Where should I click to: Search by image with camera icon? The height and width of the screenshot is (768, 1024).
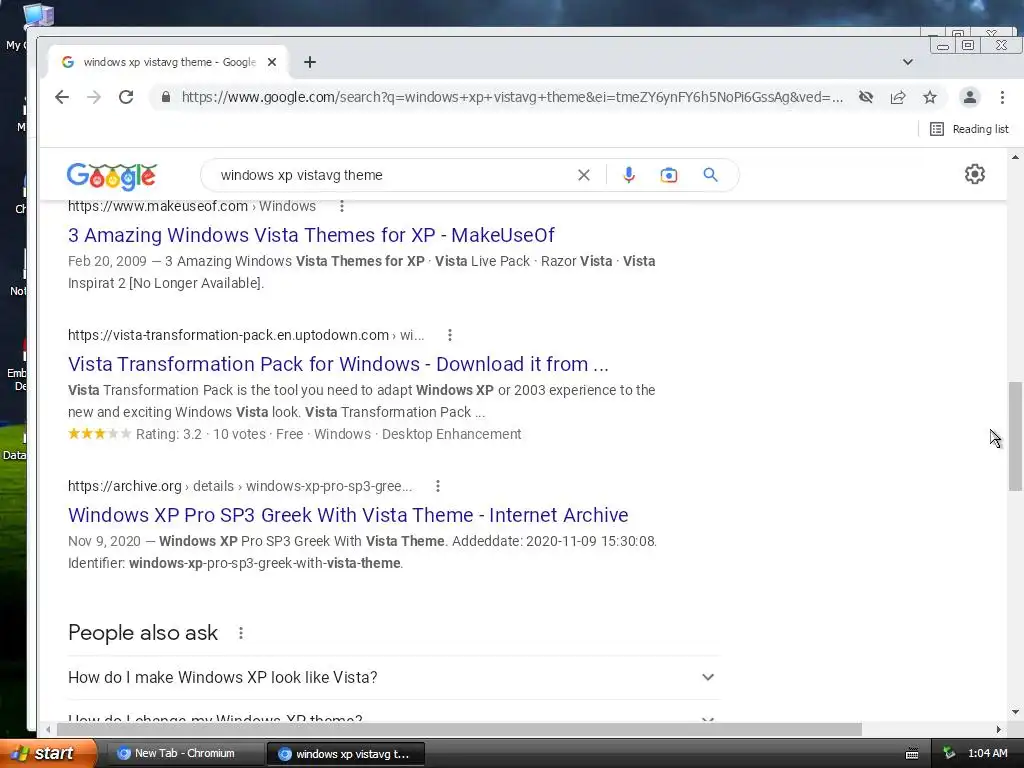(669, 175)
